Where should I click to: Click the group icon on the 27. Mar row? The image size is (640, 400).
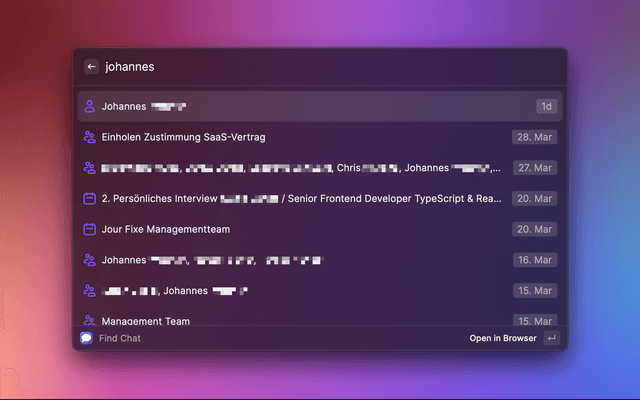(x=89, y=168)
